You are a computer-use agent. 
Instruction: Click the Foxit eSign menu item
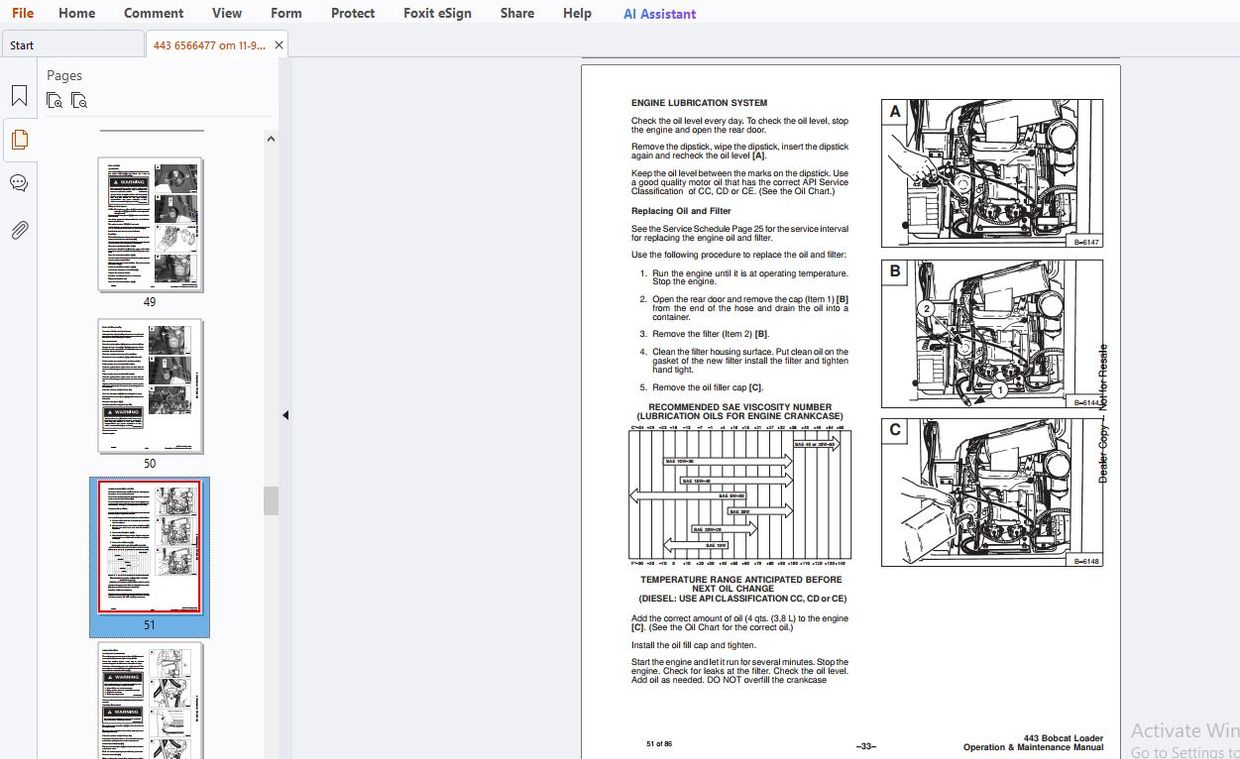(437, 13)
